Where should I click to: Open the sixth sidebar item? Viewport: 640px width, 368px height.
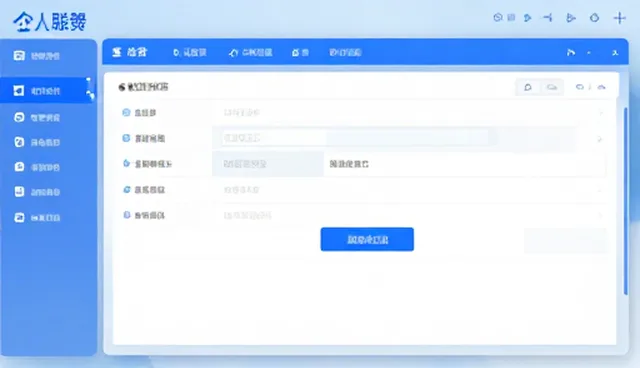coord(37,192)
